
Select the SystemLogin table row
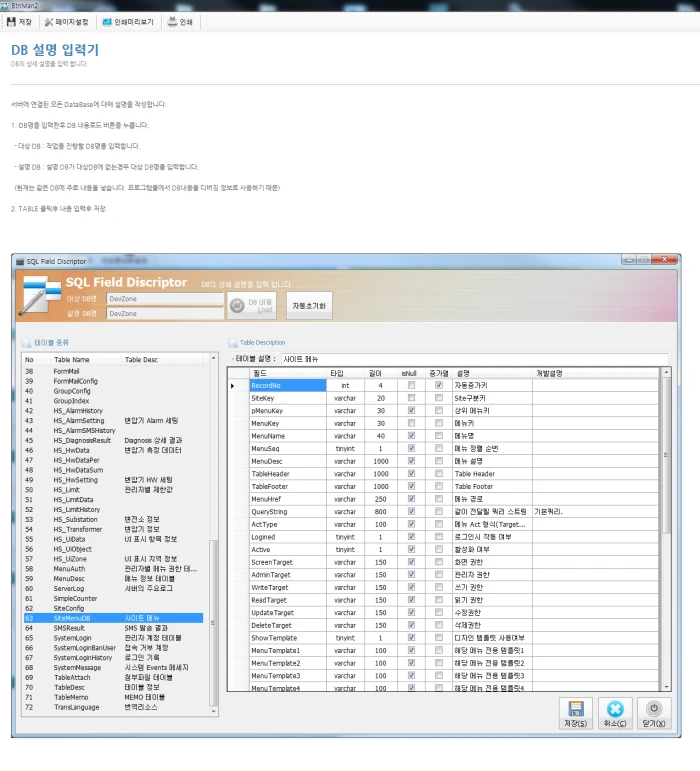coord(114,638)
